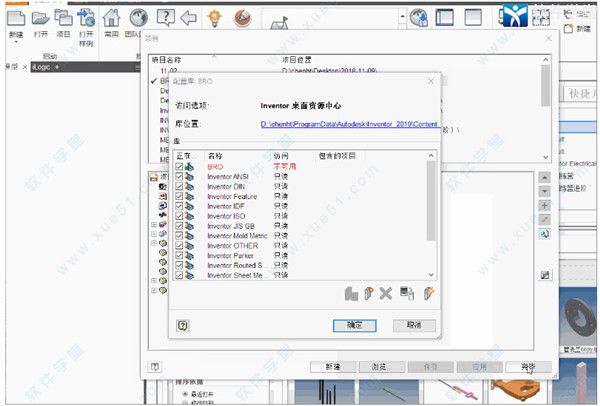Click the question mark speech bubble icon
The image size is (600, 406).
(x=166, y=18)
